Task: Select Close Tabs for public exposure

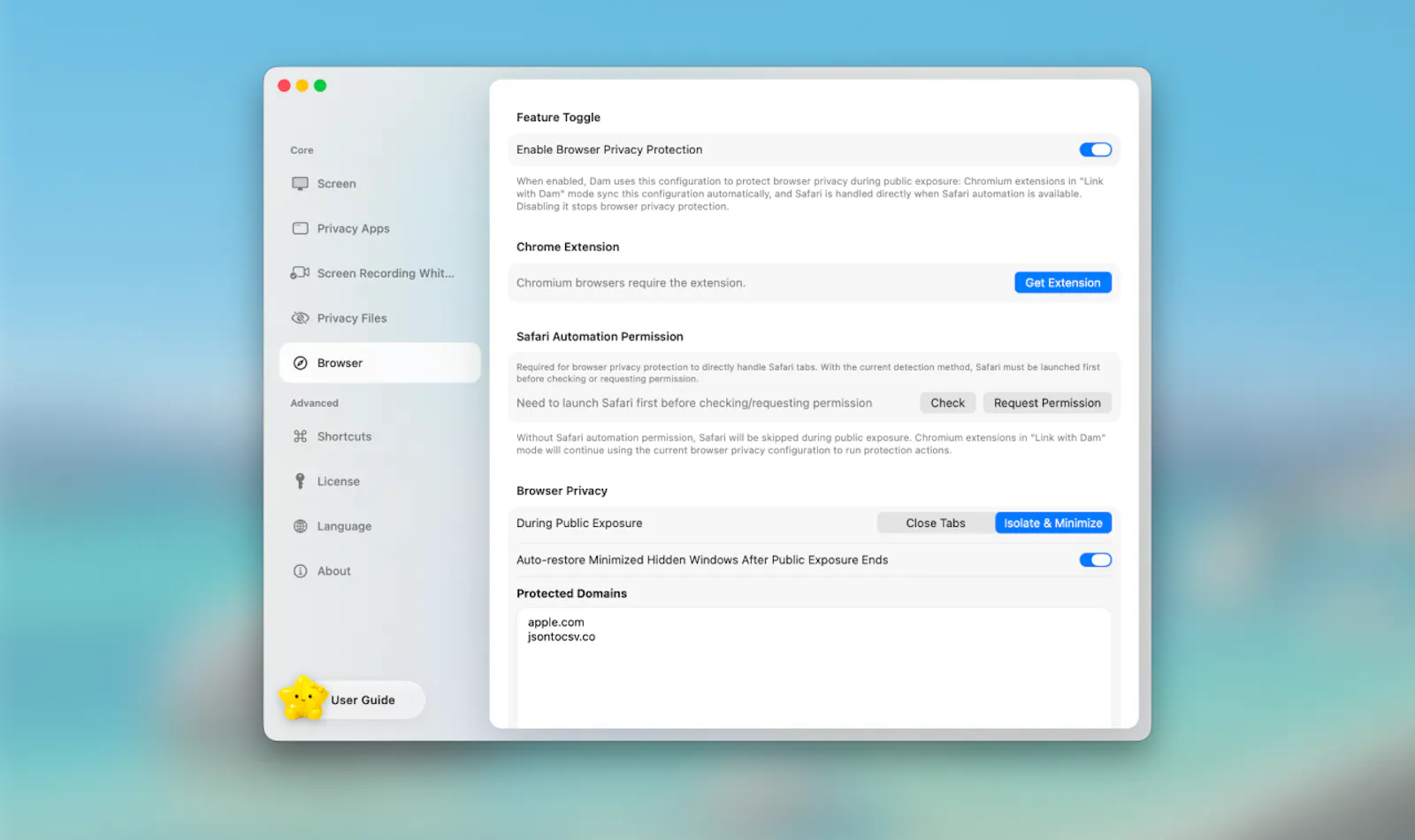Action: 936,523
